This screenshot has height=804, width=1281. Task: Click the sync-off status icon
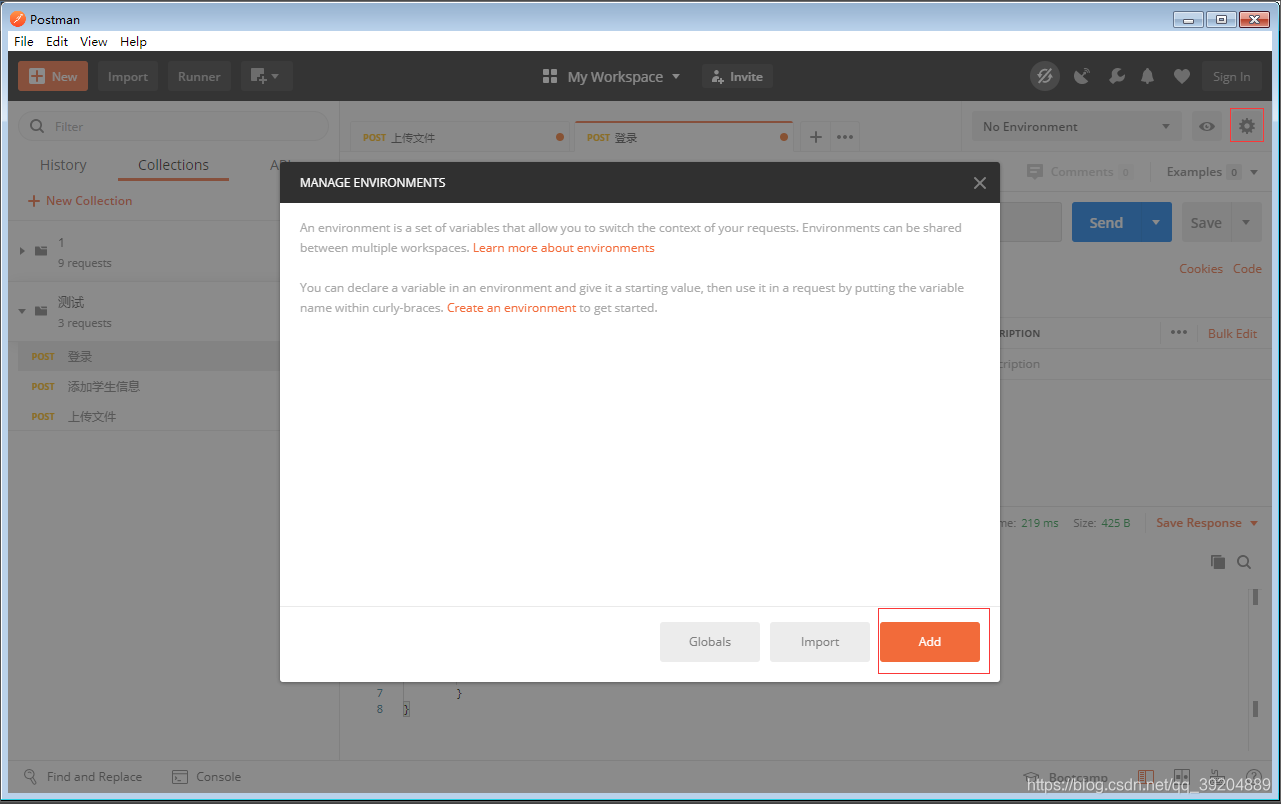coord(1045,76)
